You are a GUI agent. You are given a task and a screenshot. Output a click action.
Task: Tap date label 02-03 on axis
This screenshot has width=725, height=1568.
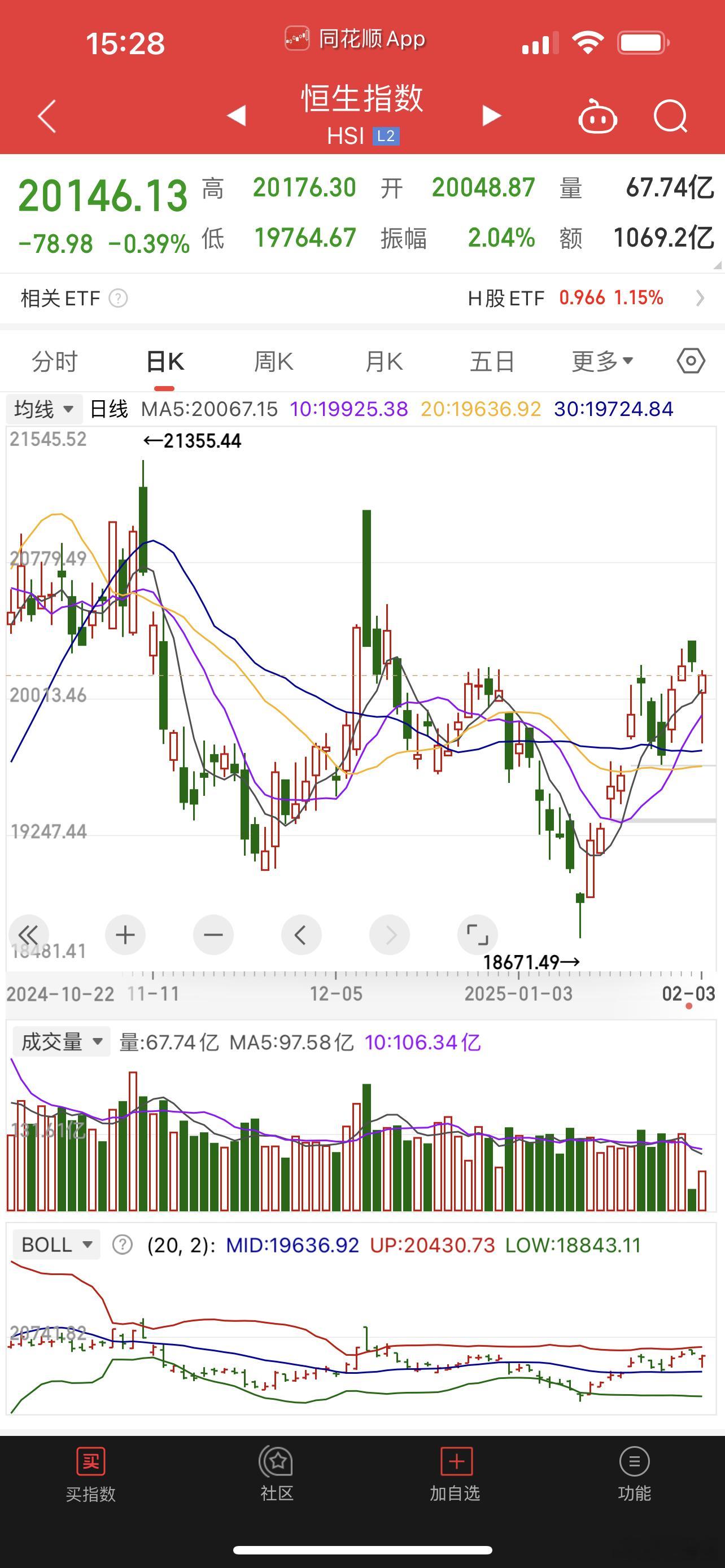[688, 994]
